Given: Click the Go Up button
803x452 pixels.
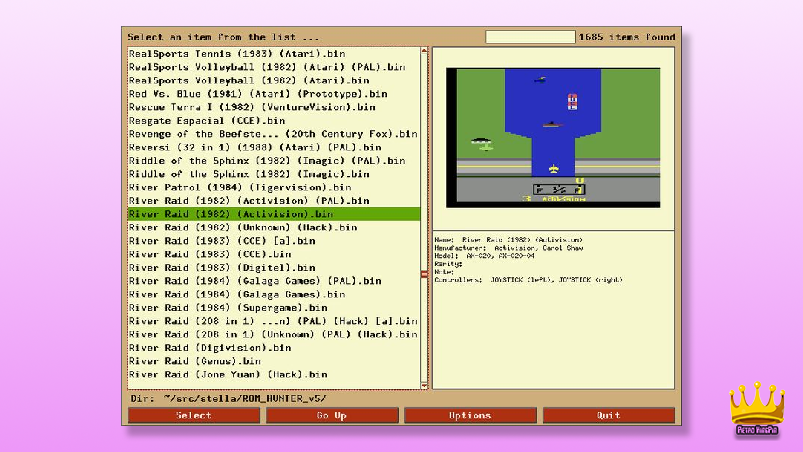Looking at the screenshot, I should coord(332,415).
